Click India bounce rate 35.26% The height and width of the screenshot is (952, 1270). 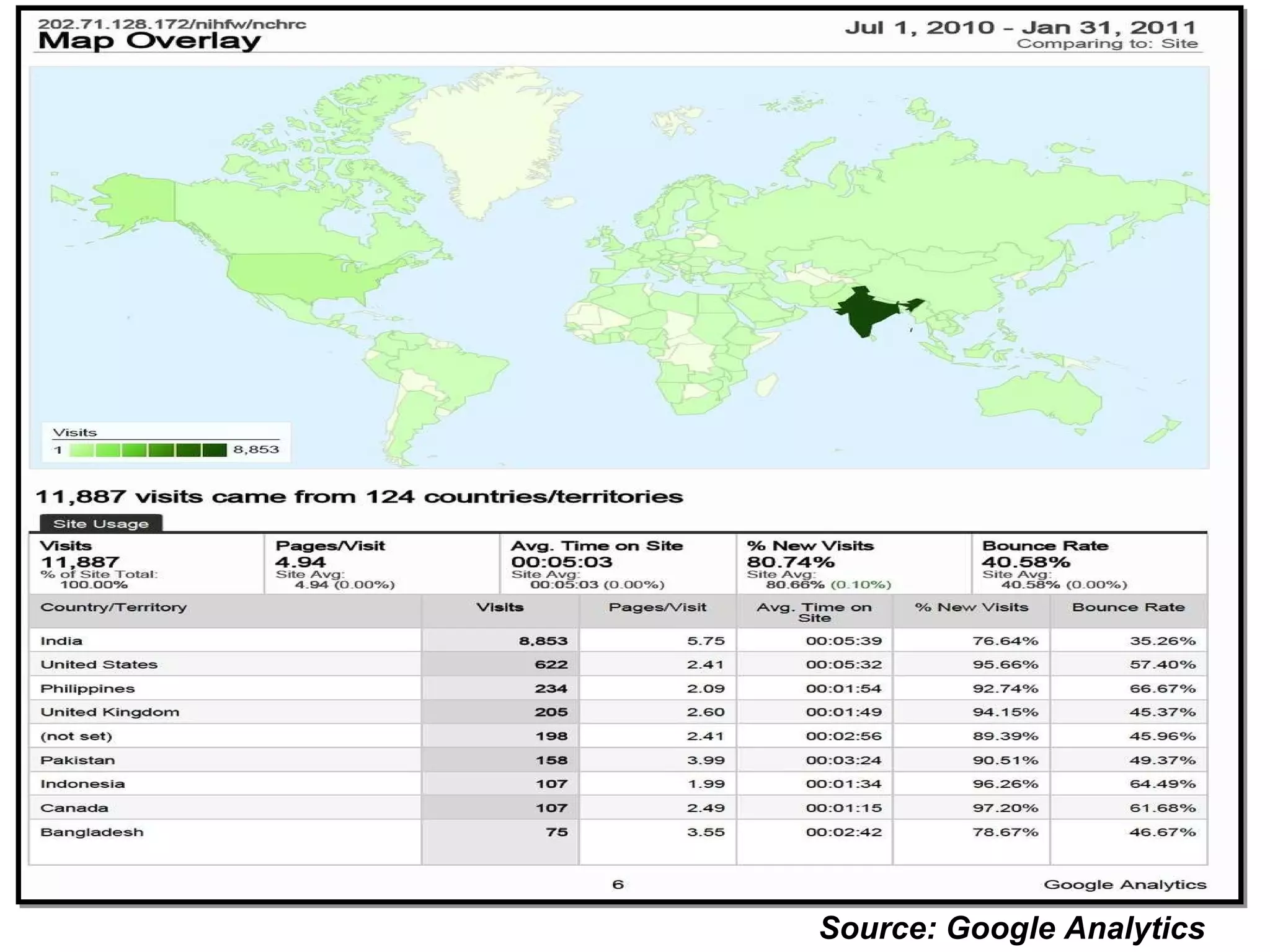[1163, 641]
